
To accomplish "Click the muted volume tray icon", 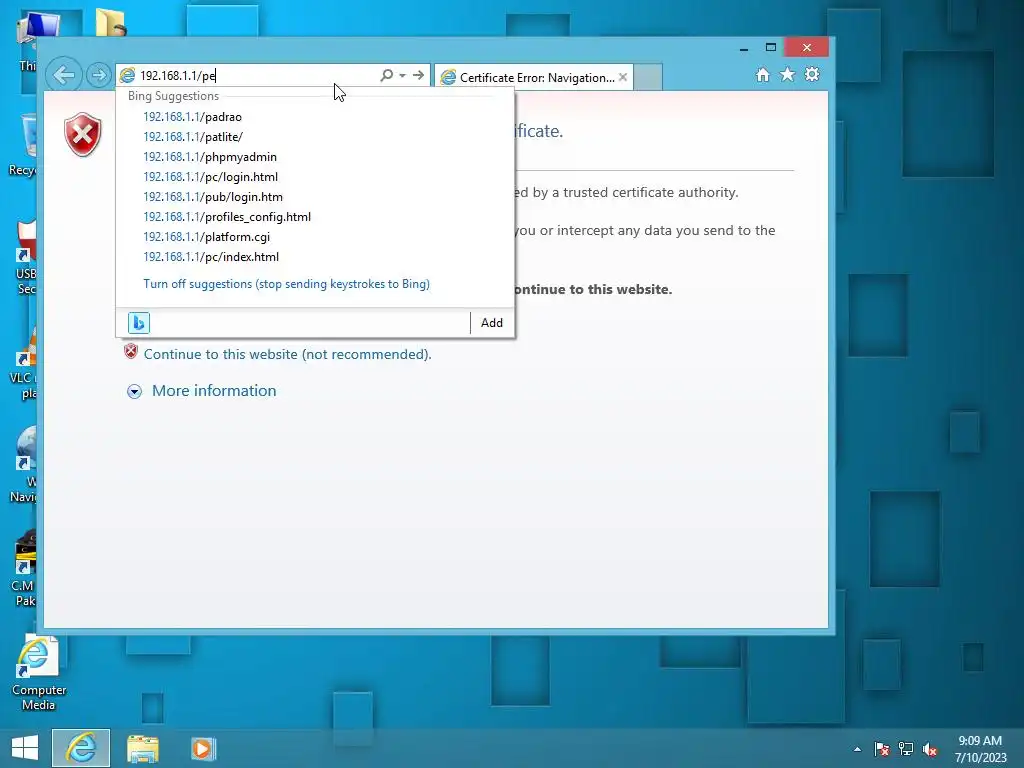I will point(930,749).
